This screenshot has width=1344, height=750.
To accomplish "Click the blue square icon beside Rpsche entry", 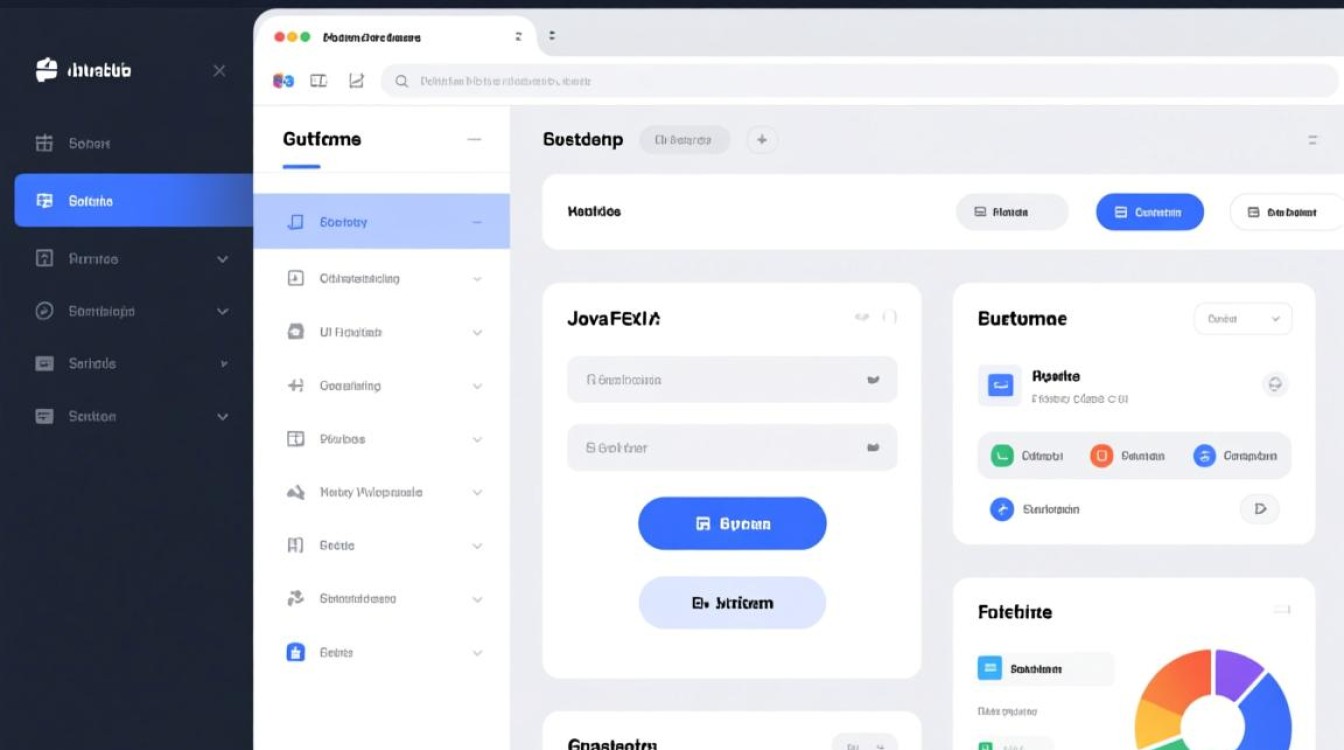I will (x=1000, y=384).
